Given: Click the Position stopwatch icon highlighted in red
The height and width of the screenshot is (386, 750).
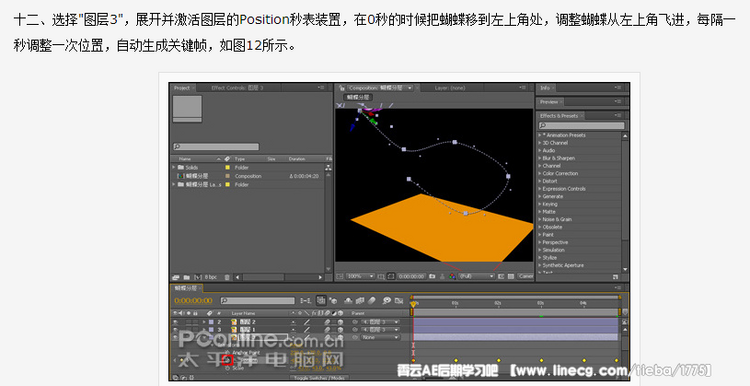Looking at the screenshot, I should coord(228,360).
